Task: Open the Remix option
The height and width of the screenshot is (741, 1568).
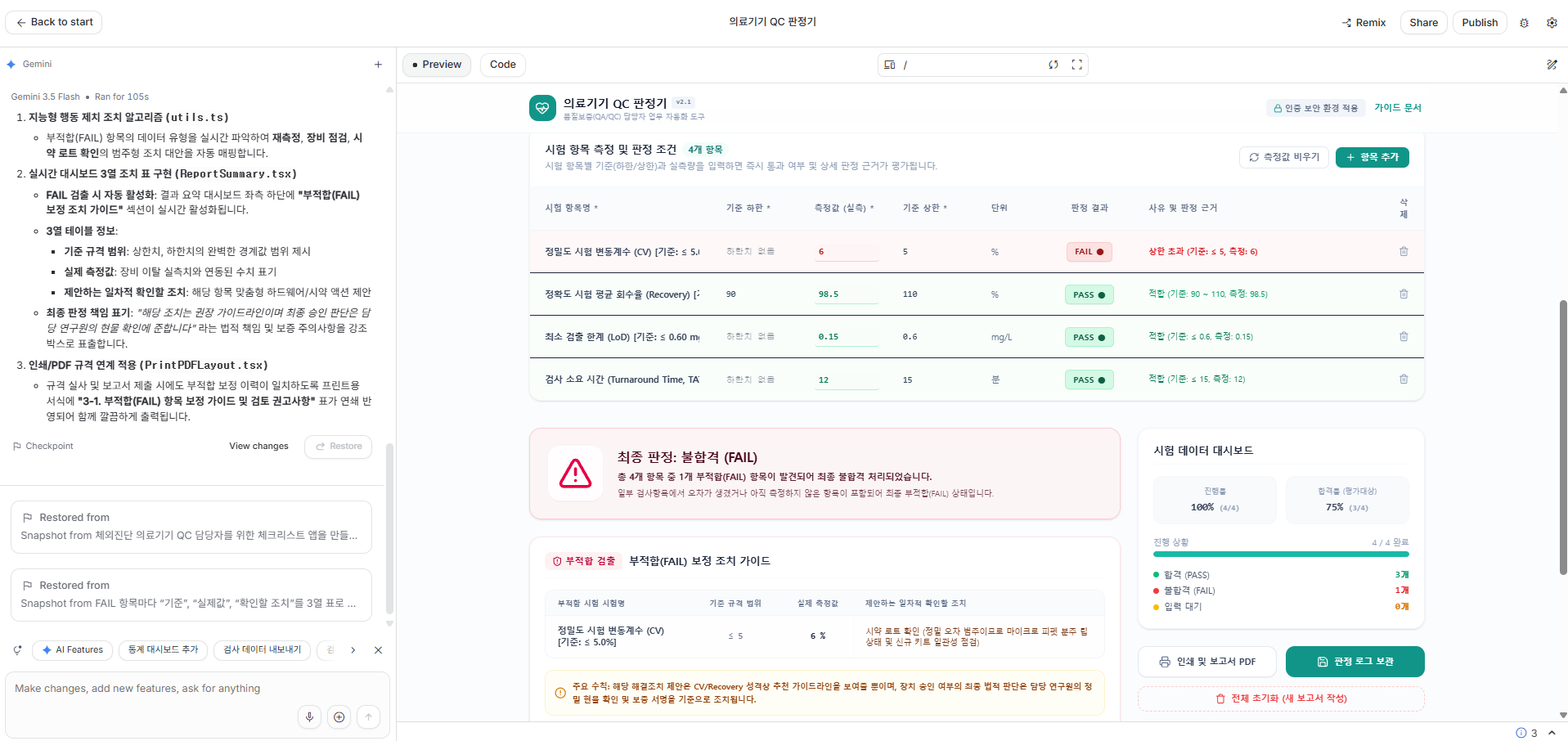Action: (x=1364, y=23)
